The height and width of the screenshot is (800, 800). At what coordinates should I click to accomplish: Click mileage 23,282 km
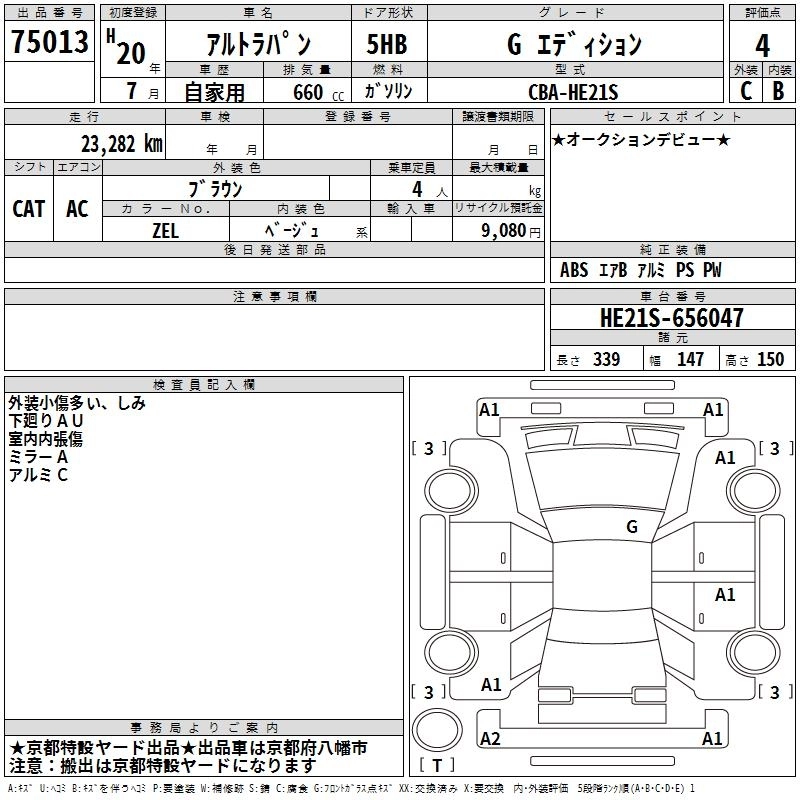click(122, 144)
